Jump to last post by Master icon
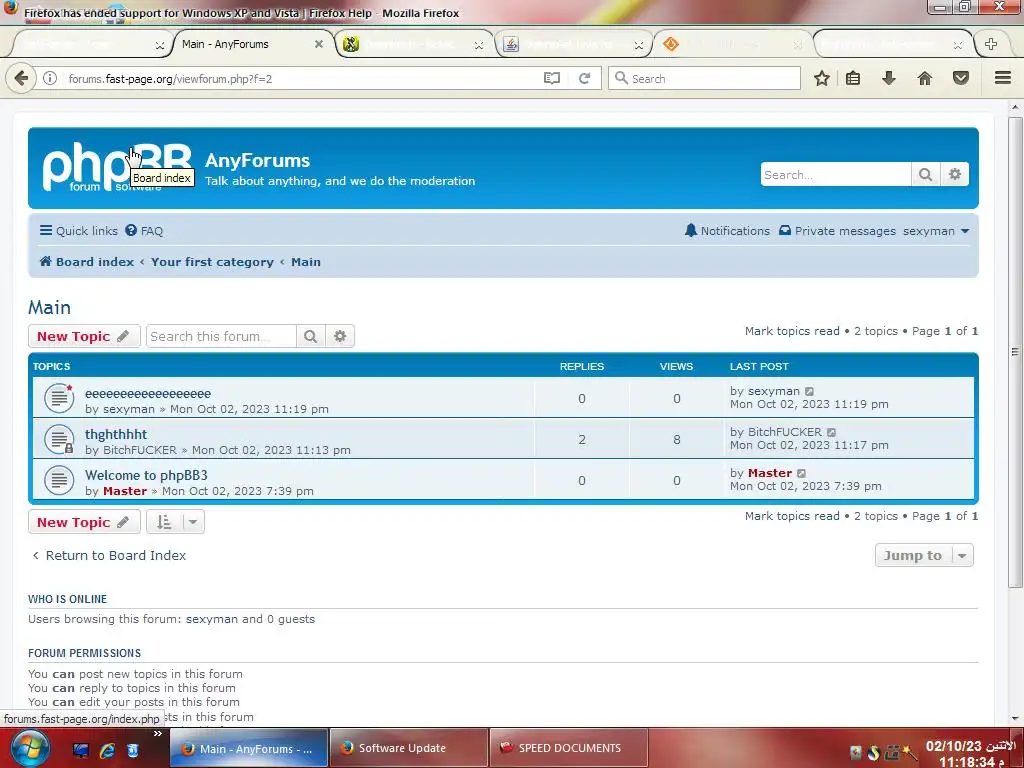 pyautogui.click(x=802, y=473)
